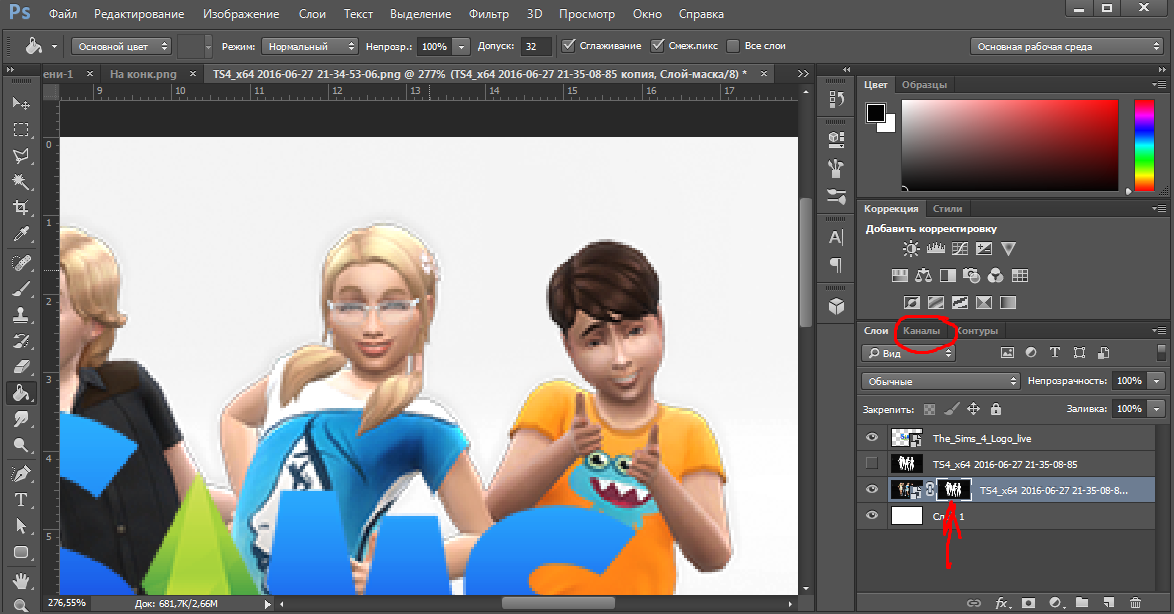Open the layer styles fx menu
Viewport: 1174px width, 614px height.
point(1002,602)
